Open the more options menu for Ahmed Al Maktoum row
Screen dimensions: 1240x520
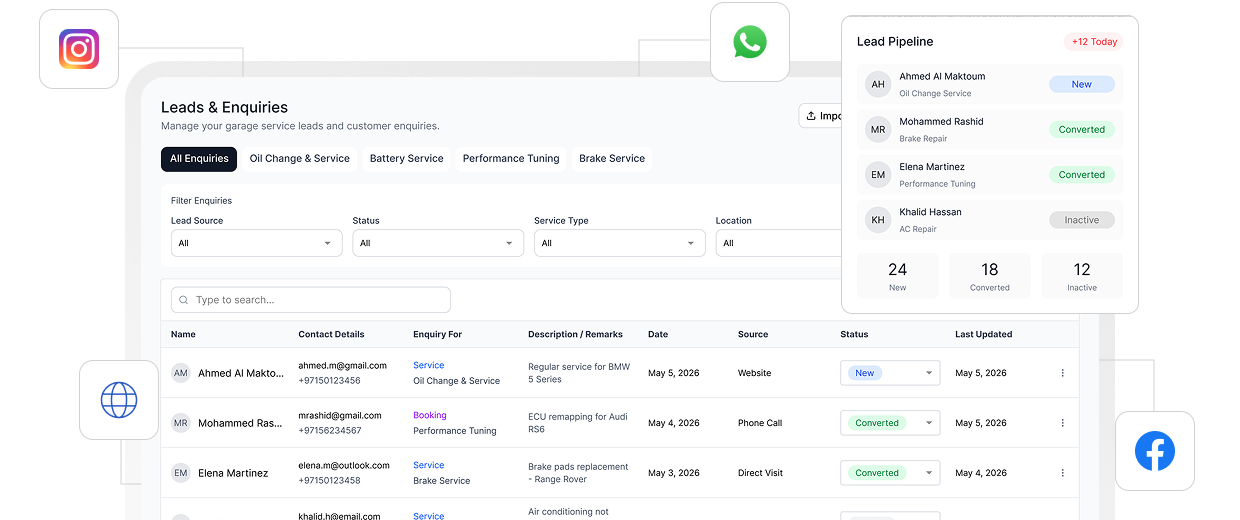pos(1062,373)
